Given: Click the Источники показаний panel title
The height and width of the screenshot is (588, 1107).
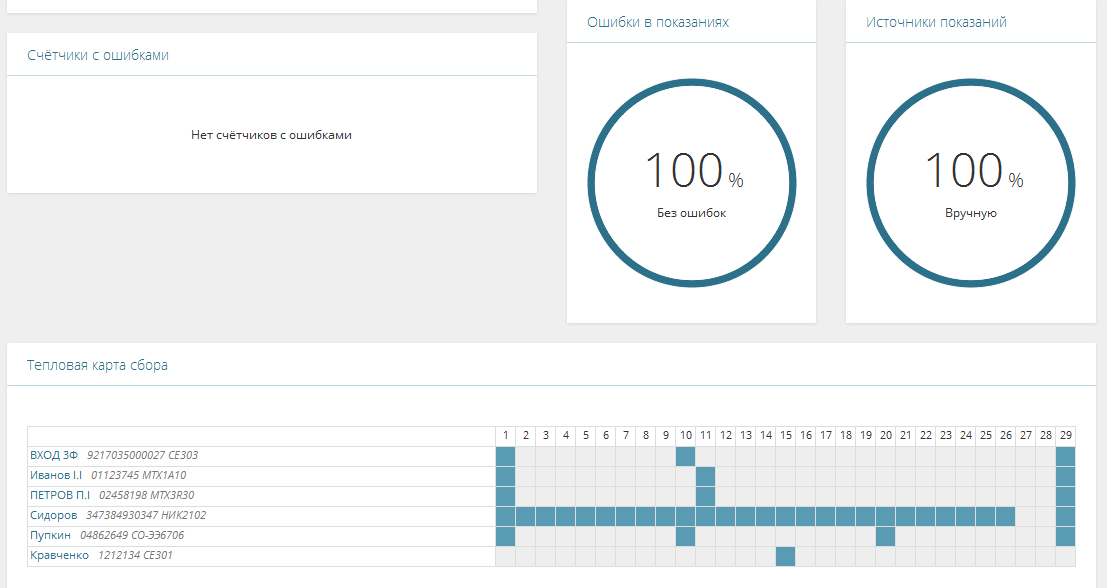Looking at the screenshot, I should coord(936,22).
